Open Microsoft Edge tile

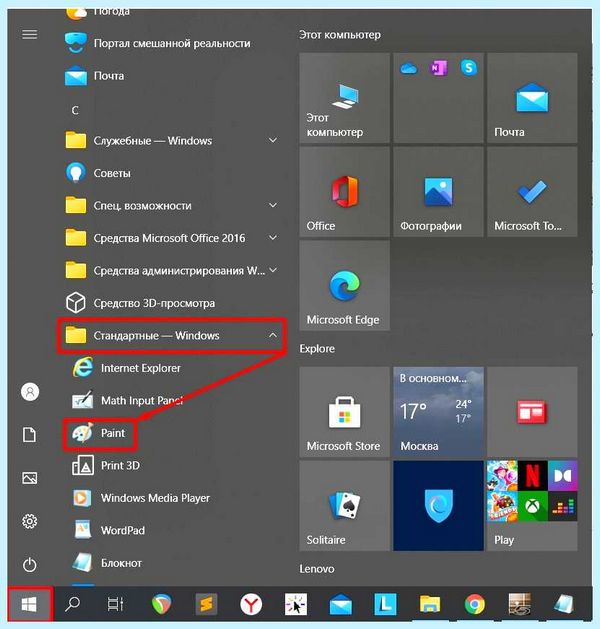click(345, 286)
